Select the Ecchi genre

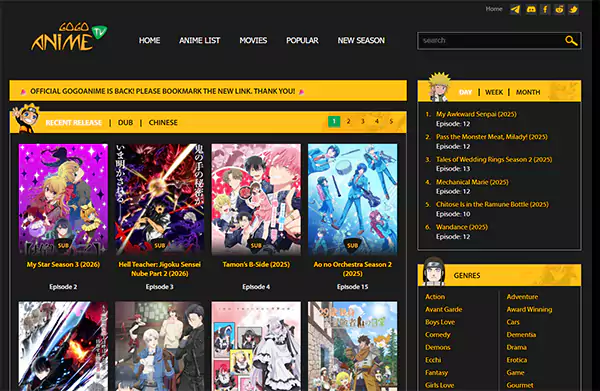click(433, 360)
